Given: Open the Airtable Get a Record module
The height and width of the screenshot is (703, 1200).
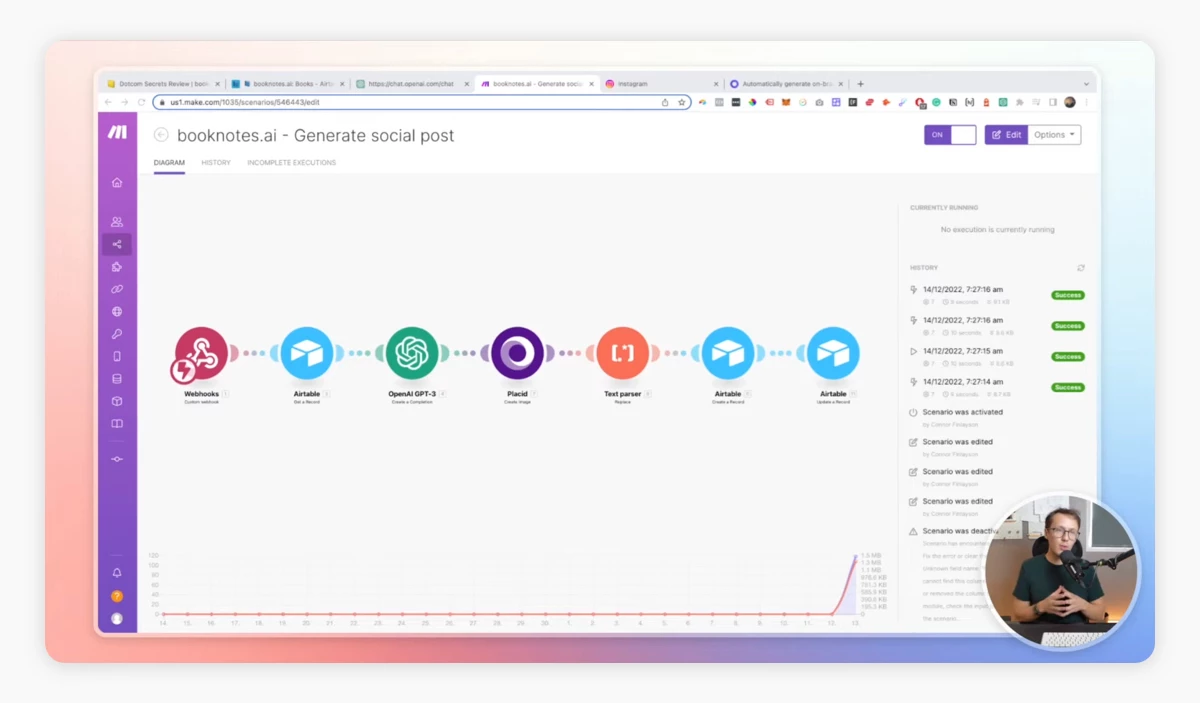Looking at the screenshot, I should [307, 353].
